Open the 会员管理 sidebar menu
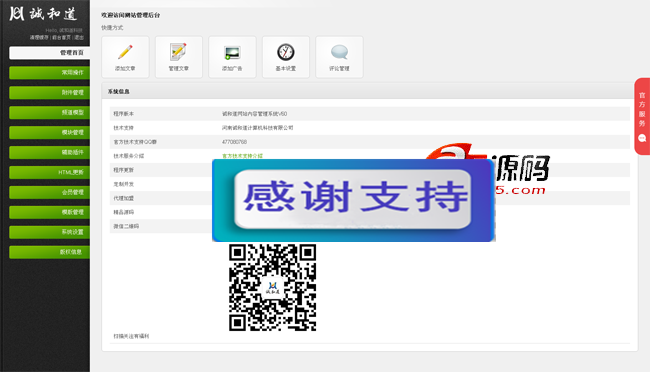 (x=49, y=192)
